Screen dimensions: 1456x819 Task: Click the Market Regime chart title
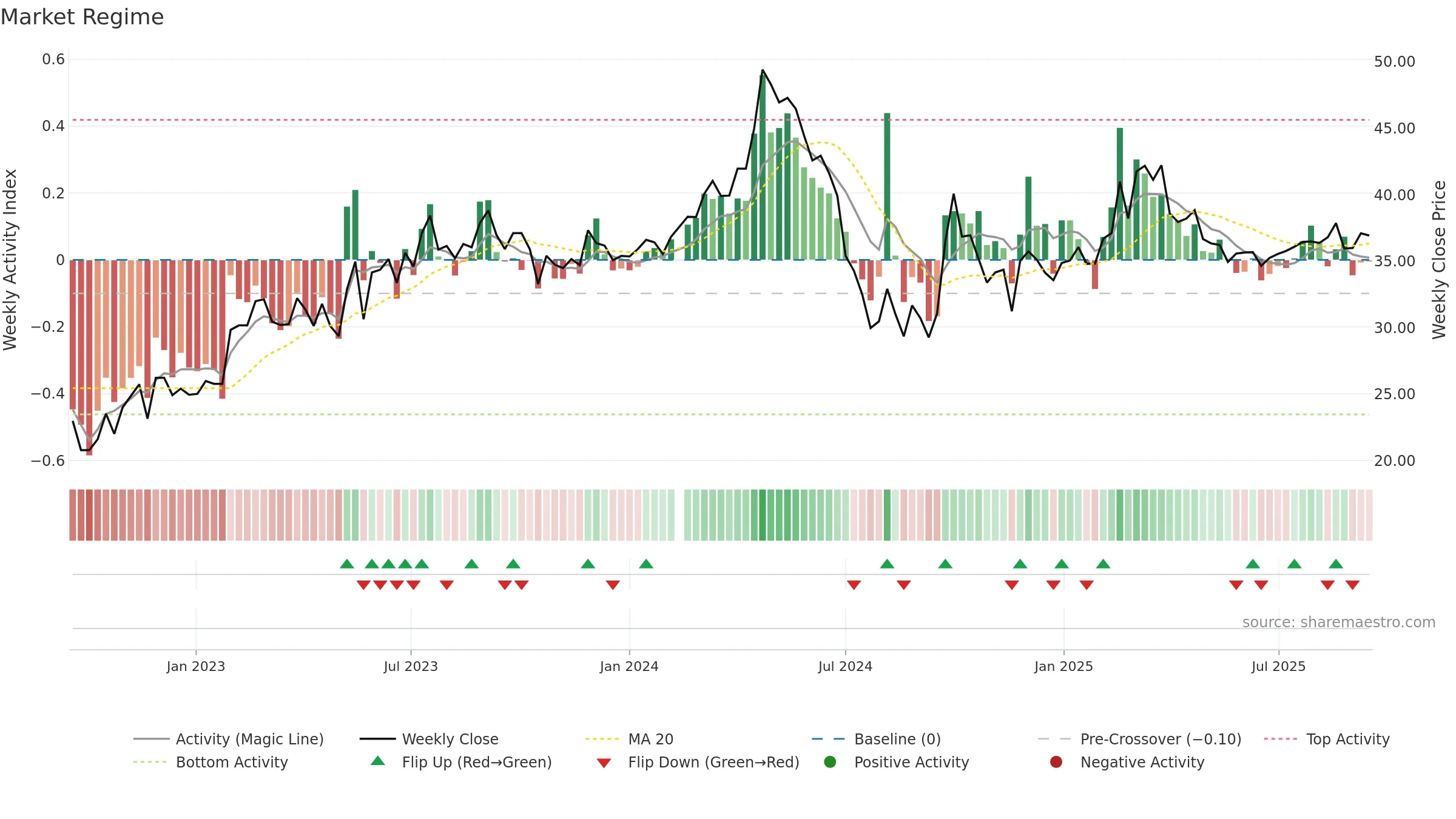pos(82,17)
